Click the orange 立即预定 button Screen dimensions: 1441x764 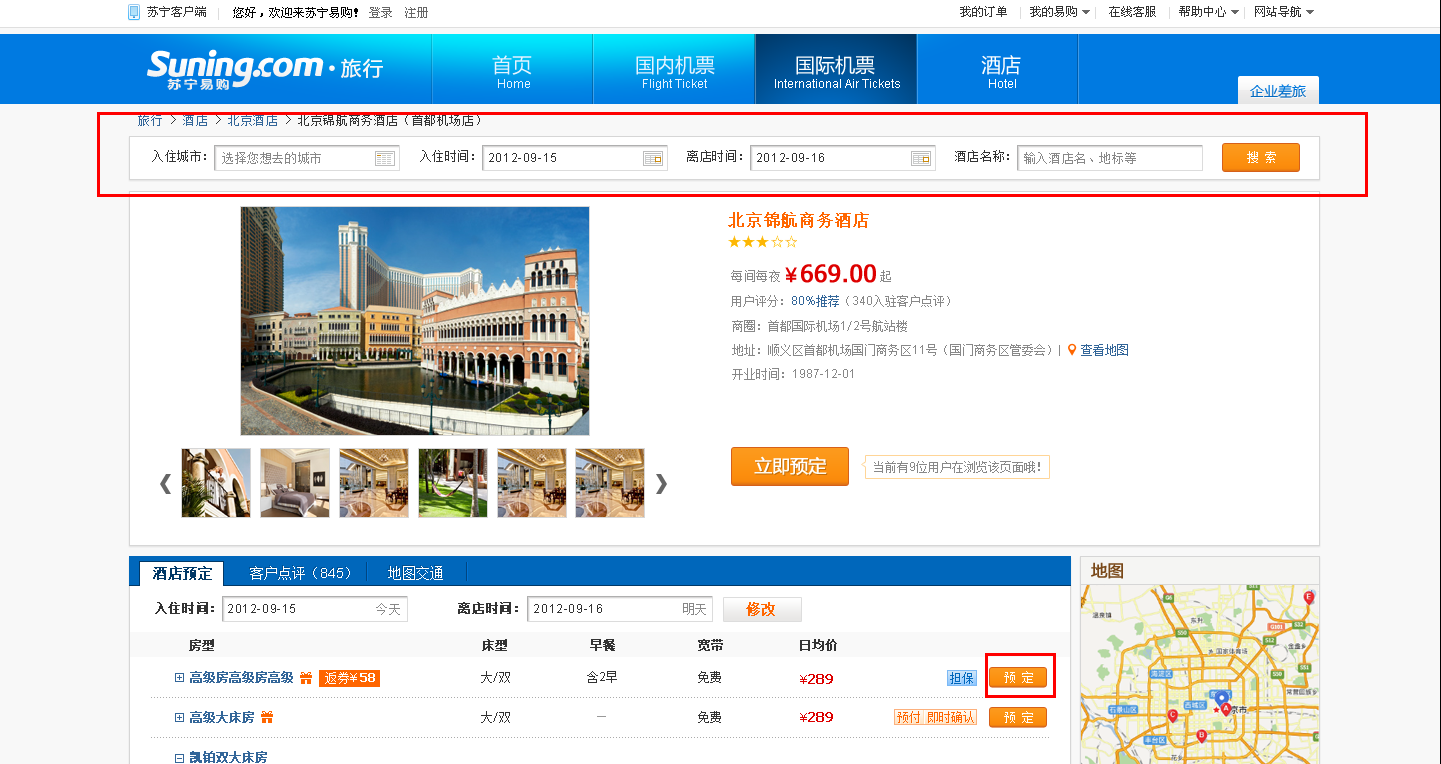pyautogui.click(x=790, y=467)
